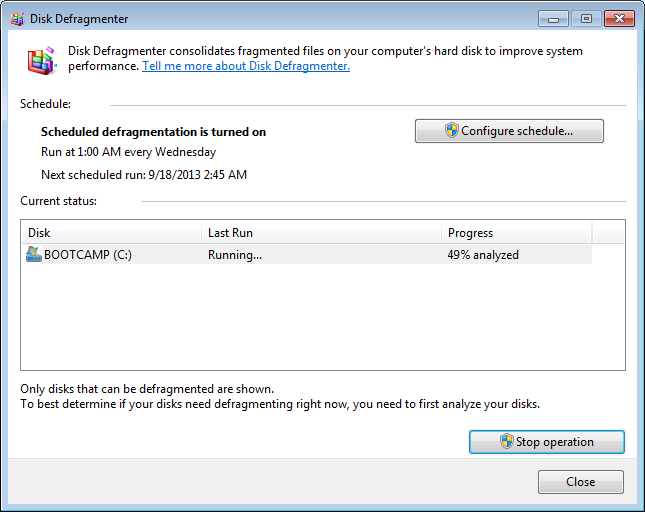Click the Next scheduled run date text
Viewport: 645px width, 512px height.
144,175
